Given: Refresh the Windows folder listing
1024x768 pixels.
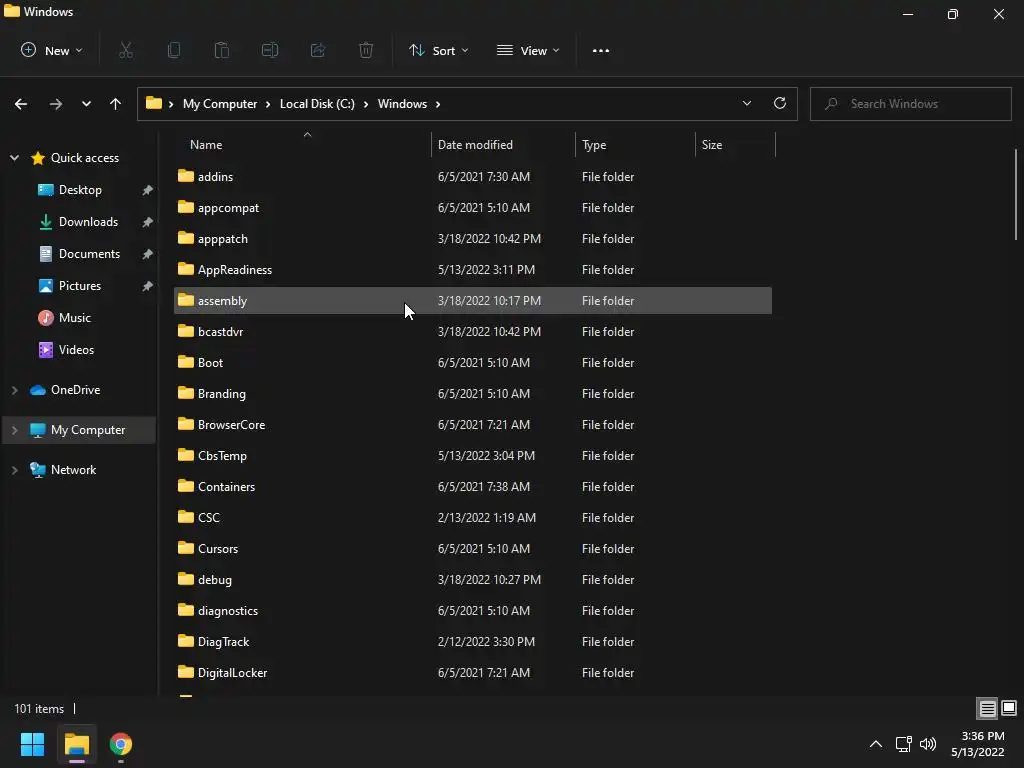Looking at the screenshot, I should (x=780, y=103).
